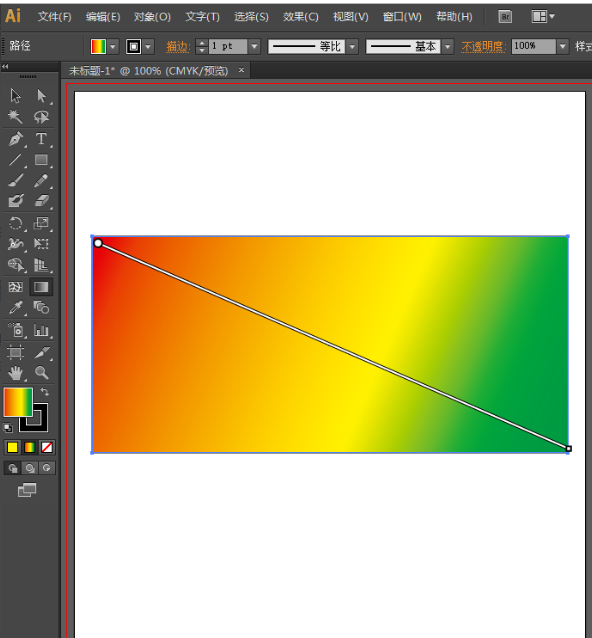Expand the opacity 100% dropdown
Viewport: 592px width, 638px height.
point(562,46)
